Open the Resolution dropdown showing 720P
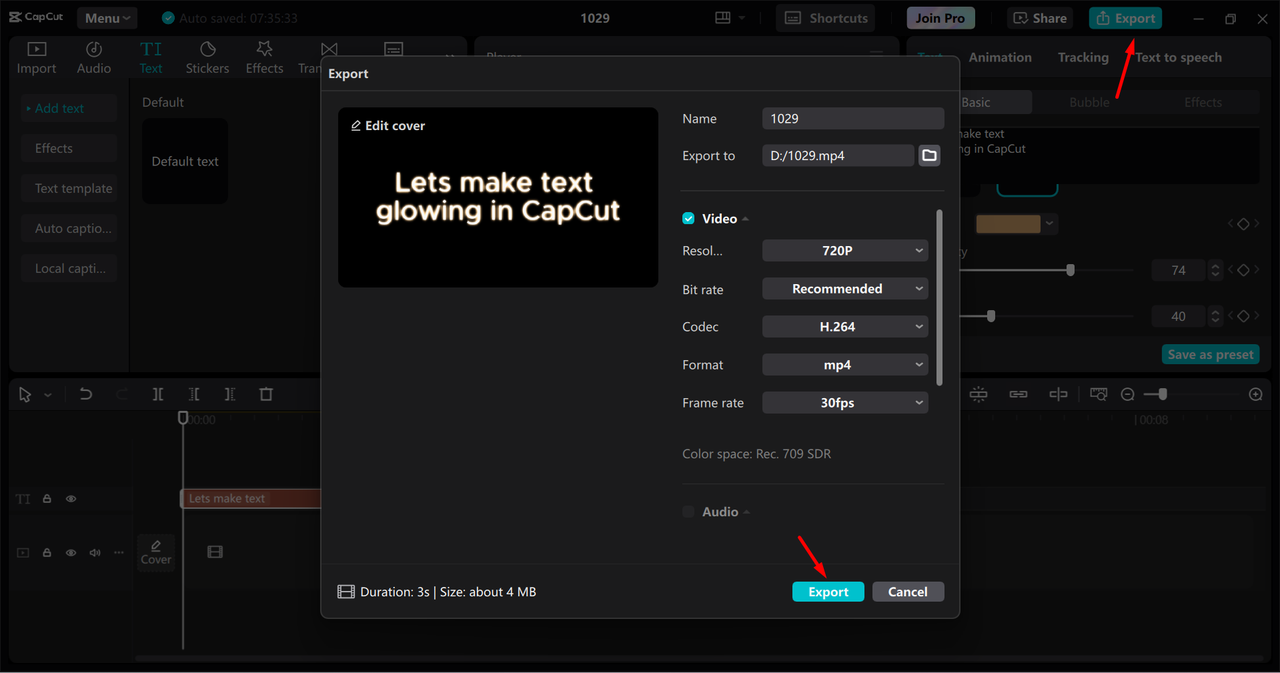The image size is (1280, 673). click(845, 251)
